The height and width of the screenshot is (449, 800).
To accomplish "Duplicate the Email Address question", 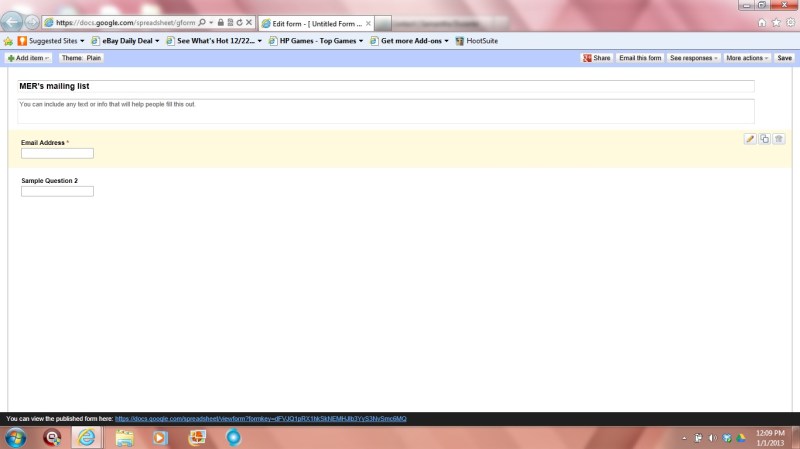I will click(x=764, y=139).
